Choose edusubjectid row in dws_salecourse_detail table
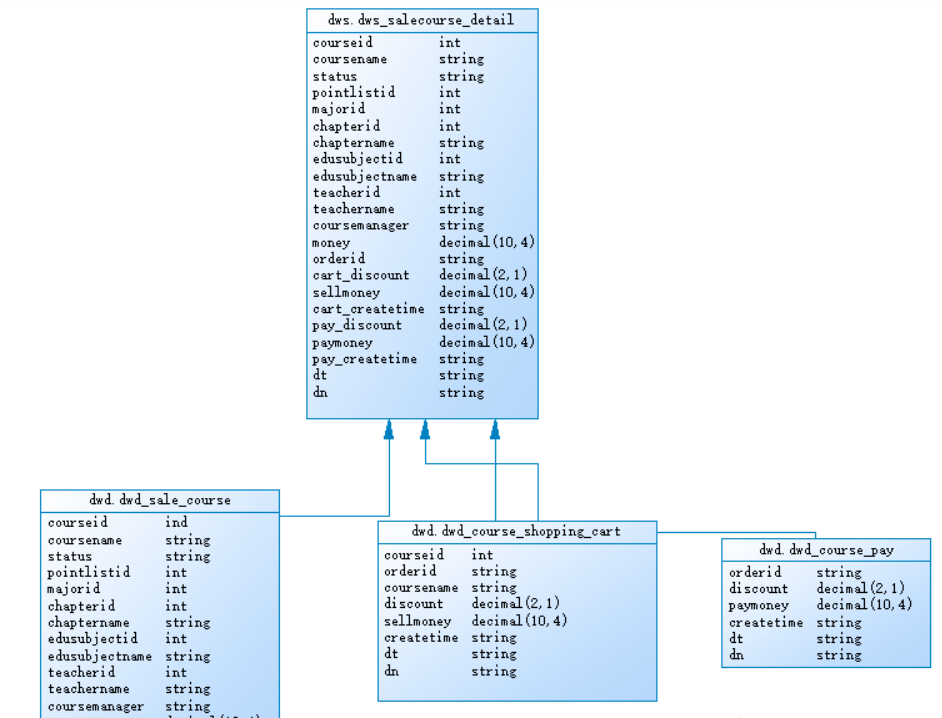Screen dimensions: 942x718 point(422,159)
